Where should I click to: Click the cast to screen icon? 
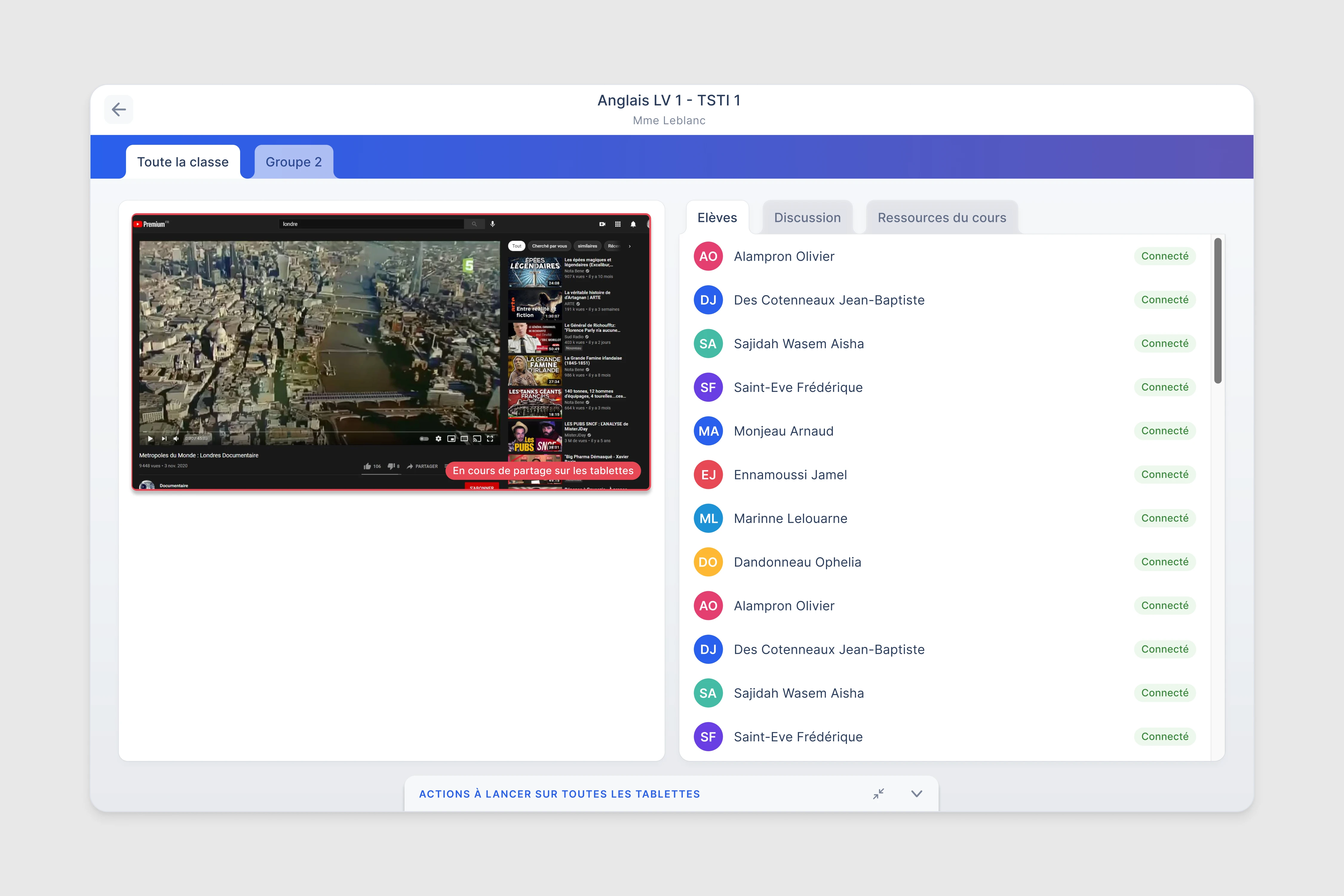pos(477,439)
